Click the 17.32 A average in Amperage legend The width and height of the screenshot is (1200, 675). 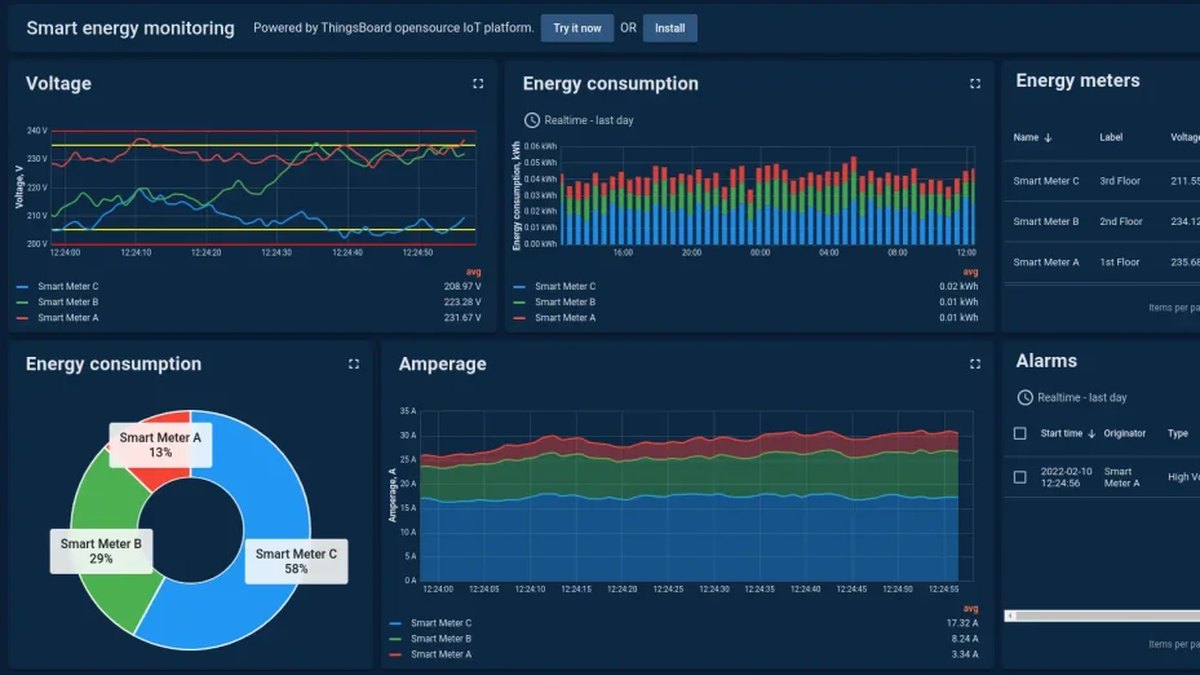(962, 623)
